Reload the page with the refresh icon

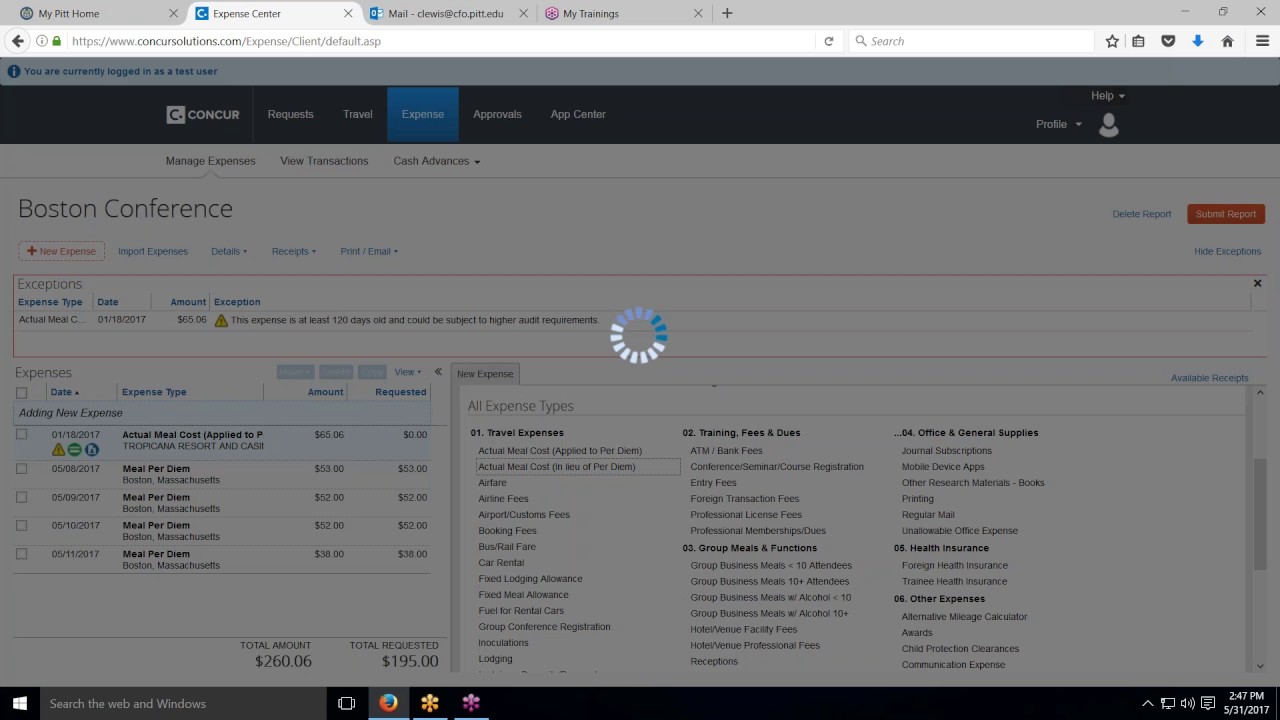tap(828, 41)
